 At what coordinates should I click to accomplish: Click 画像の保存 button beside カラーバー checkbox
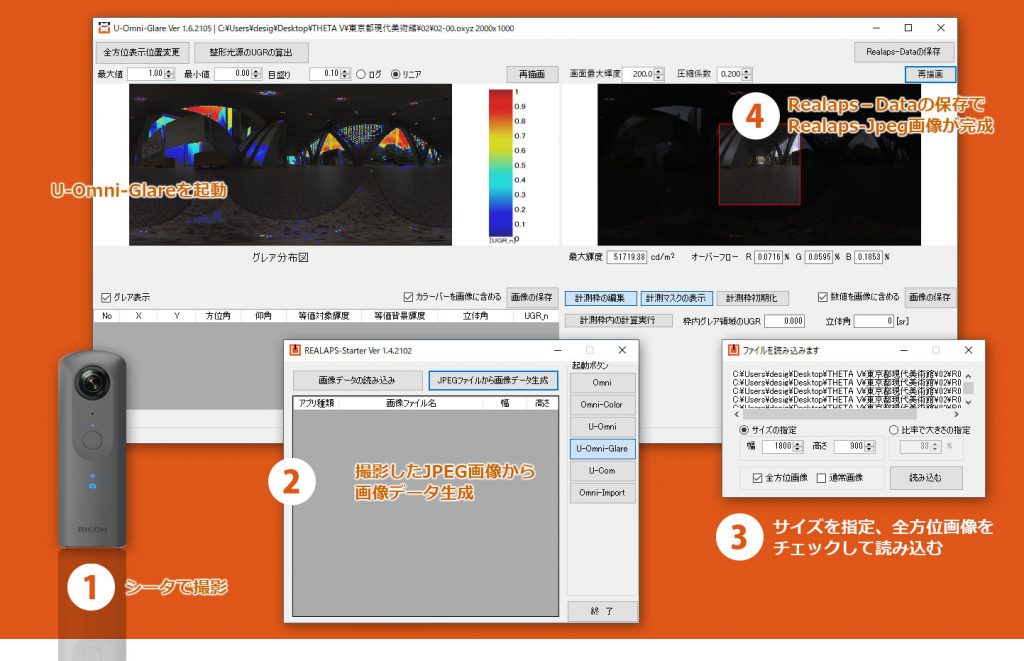[532, 297]
